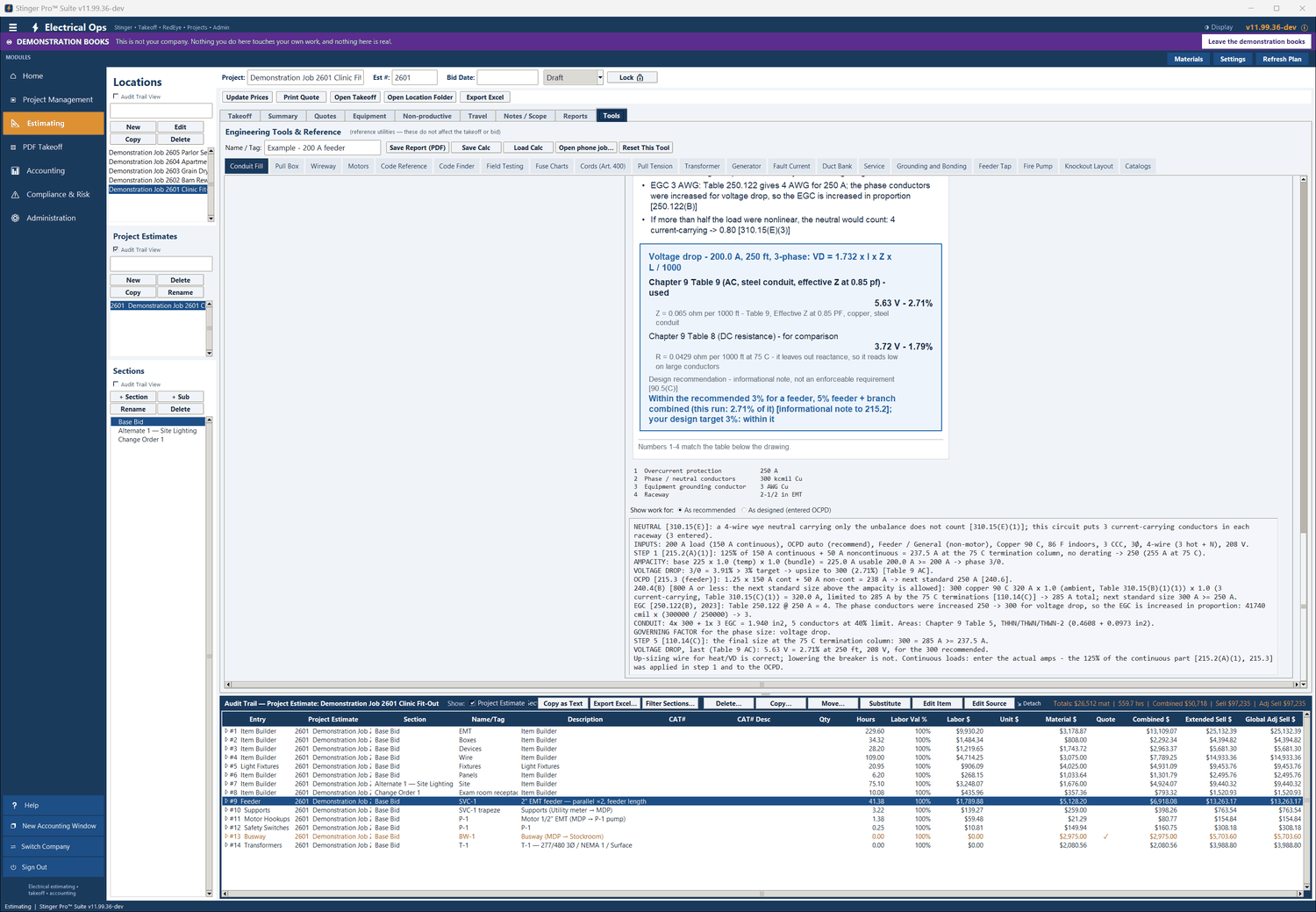Click the Estimating ruler icon
Viewport: 1316px width, 912px height.
coord(15,124)
